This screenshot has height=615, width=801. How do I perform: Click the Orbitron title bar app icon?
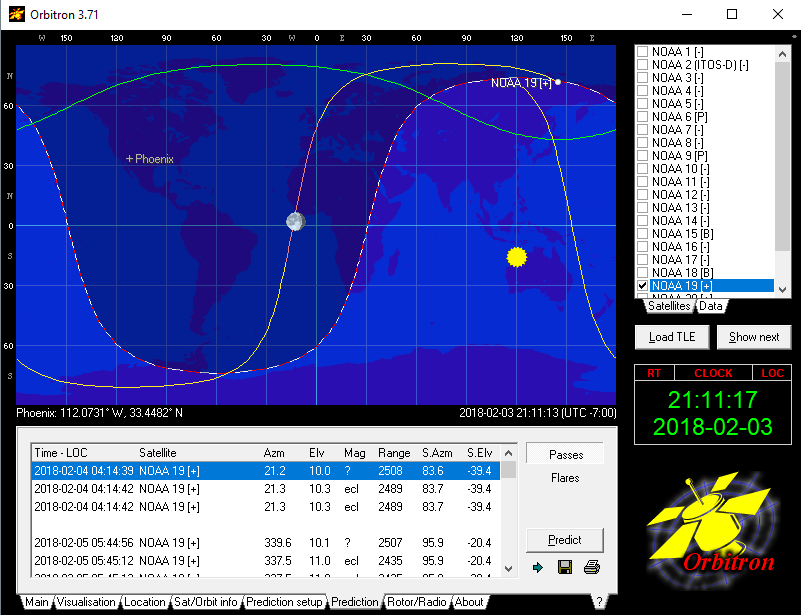click(17, 14)
